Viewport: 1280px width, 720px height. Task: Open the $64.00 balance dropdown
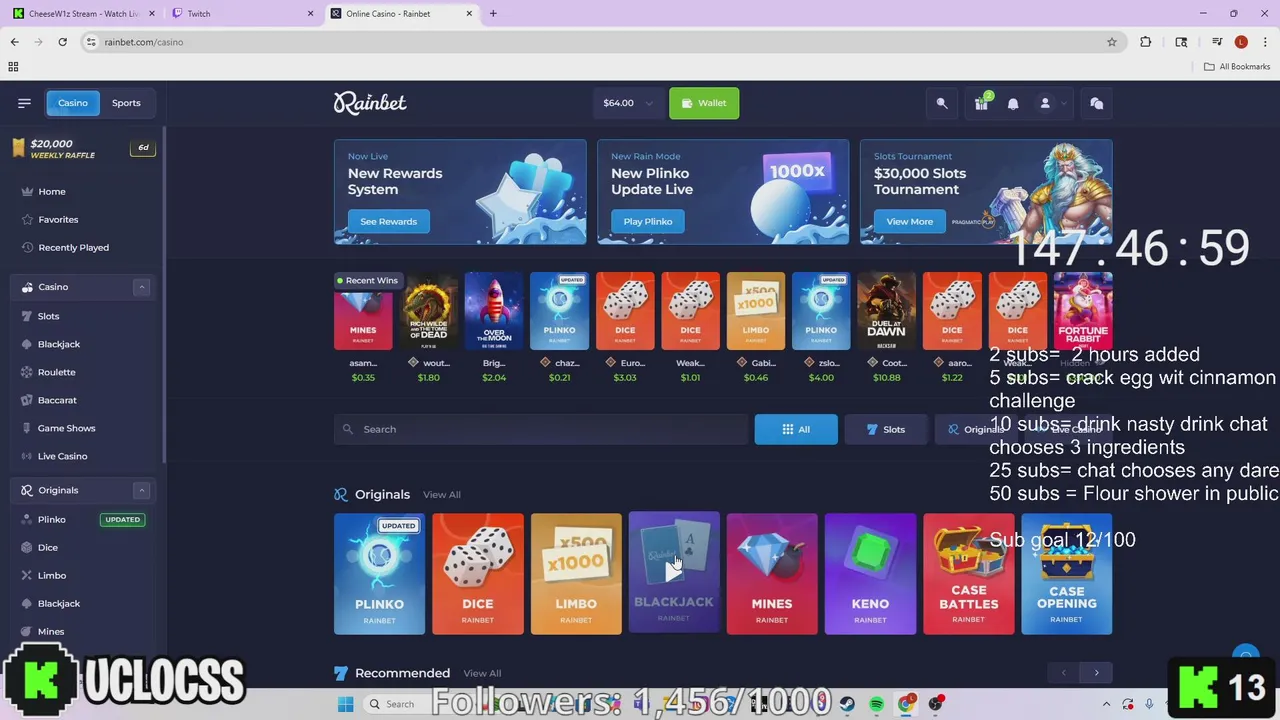[x=628, y=103]
